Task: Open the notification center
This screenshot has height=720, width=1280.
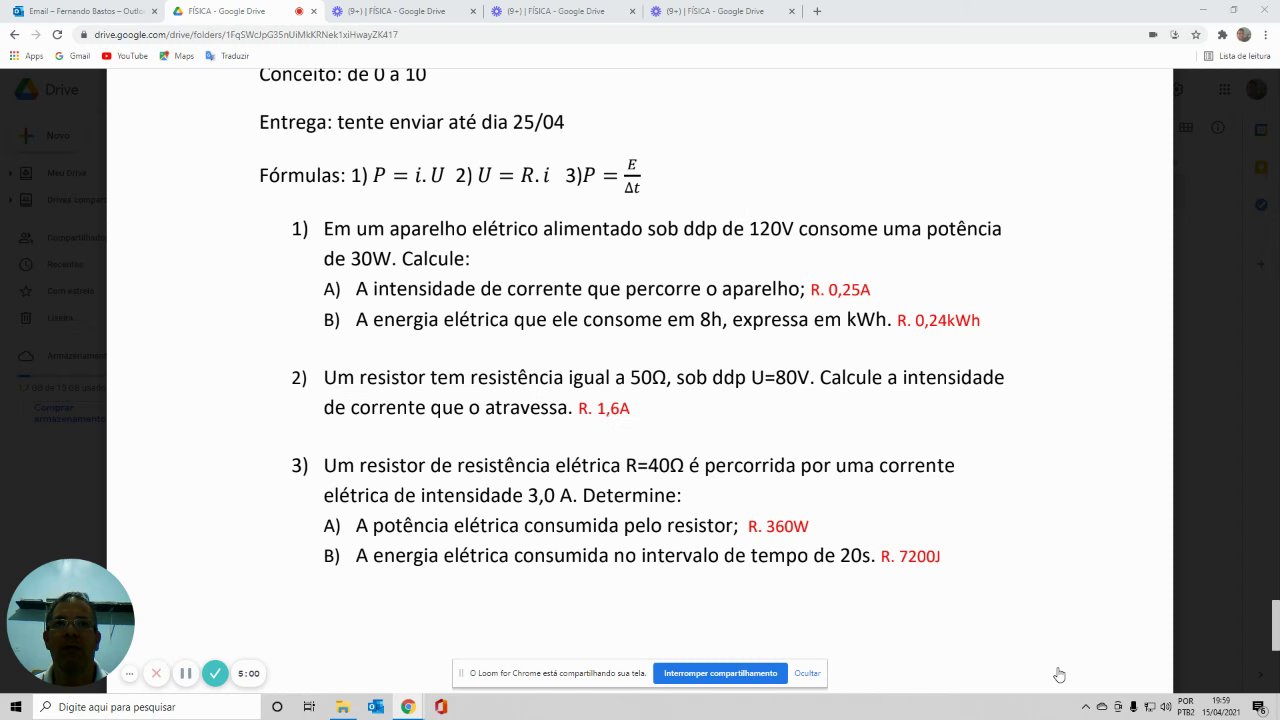Action: click(x=1259, y=707)
